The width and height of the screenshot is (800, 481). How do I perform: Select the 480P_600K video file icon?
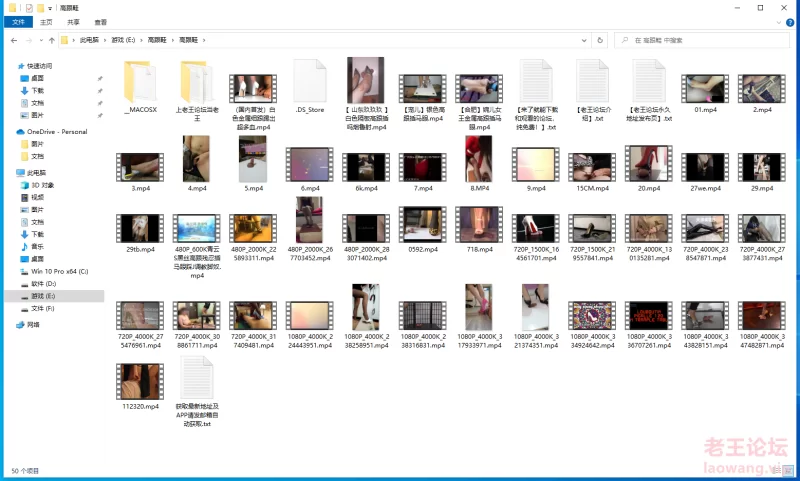tap(196, 228)
